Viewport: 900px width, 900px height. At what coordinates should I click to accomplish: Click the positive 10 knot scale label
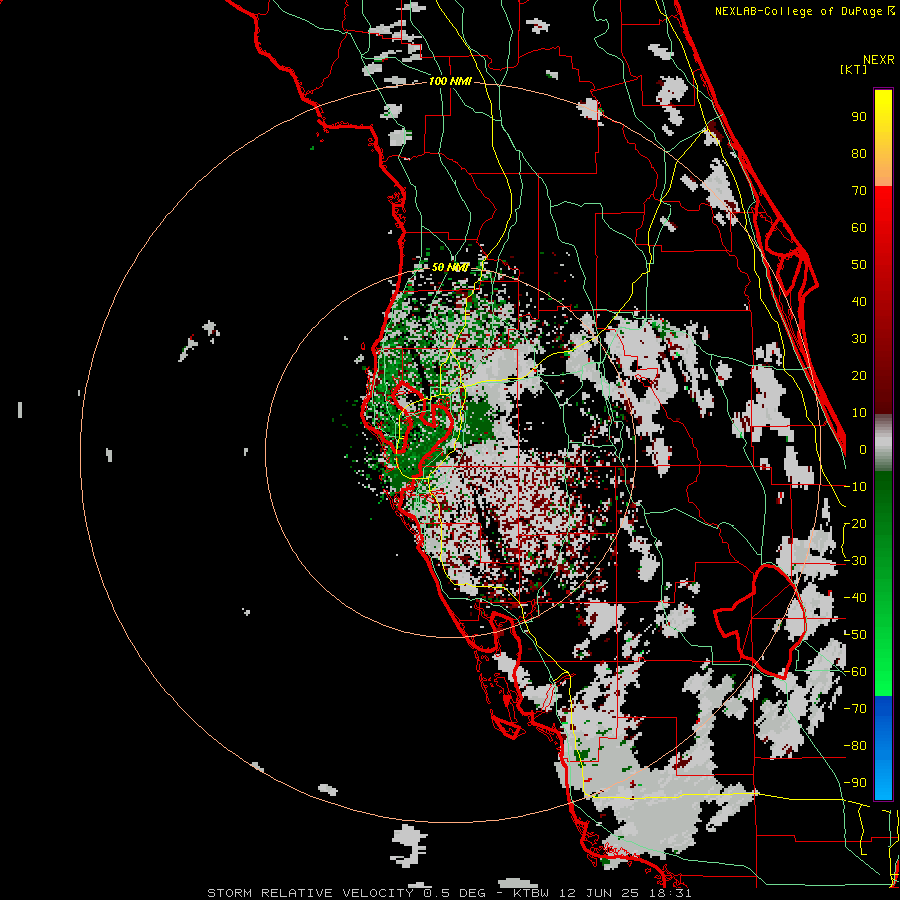pyautogui.click(x=859, y=413)
